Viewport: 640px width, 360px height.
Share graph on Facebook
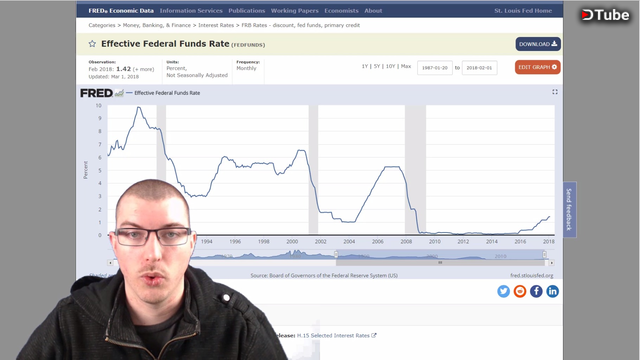536,291
